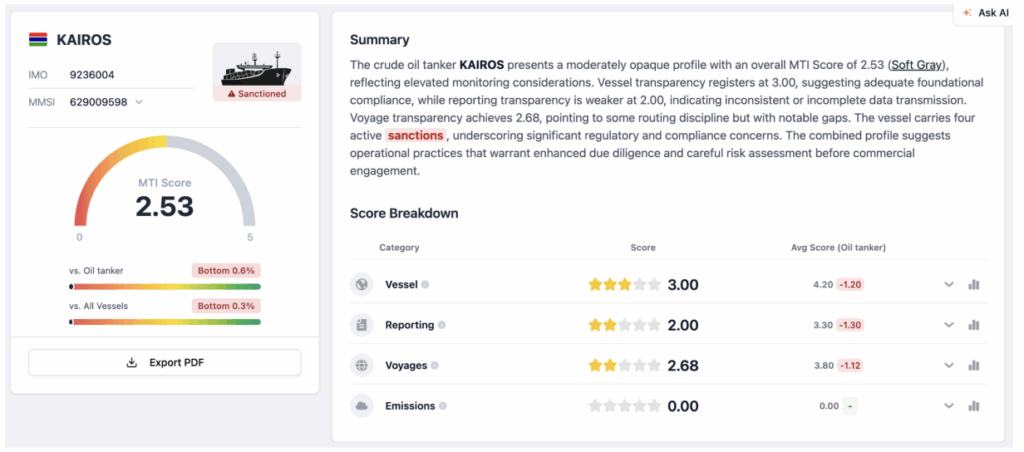The height and width of the screenshot is (452, 1024).
Task: Open the MMSI number dropdown
Action: click(x=139, y=102)
